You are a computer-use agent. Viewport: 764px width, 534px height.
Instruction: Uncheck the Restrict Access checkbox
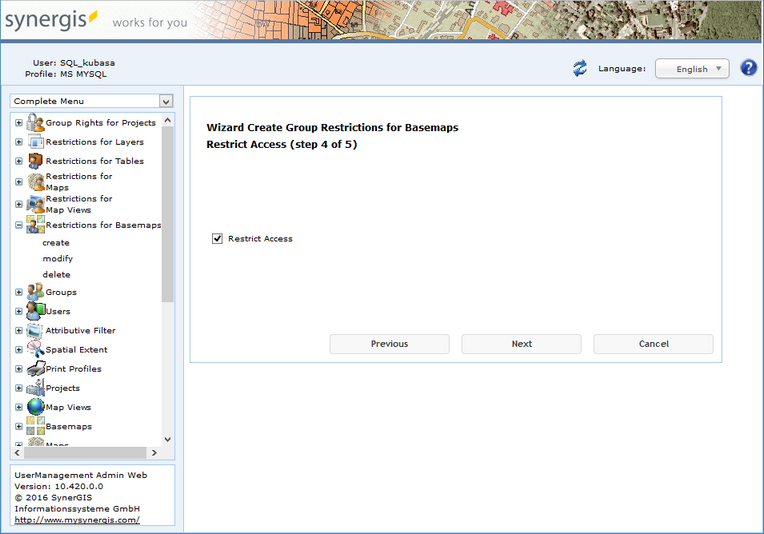[x=217, y=238]
